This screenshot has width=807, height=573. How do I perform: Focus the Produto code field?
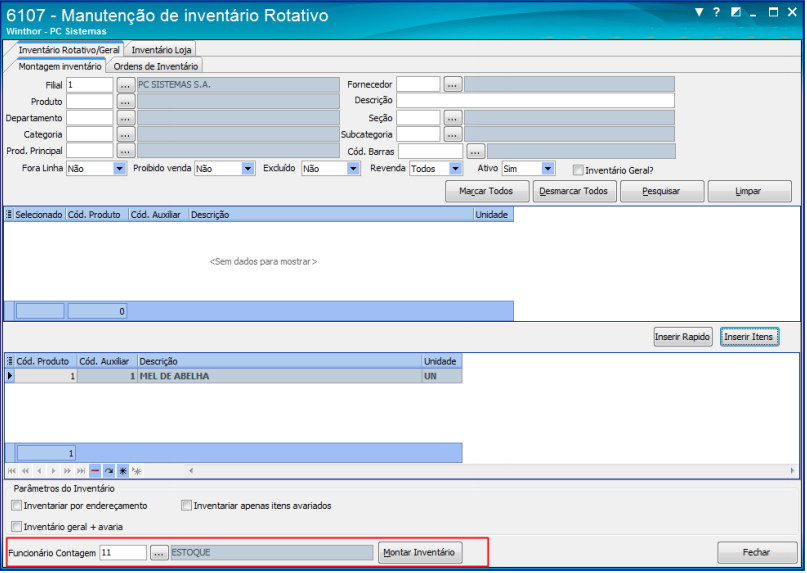coord(90,101)
